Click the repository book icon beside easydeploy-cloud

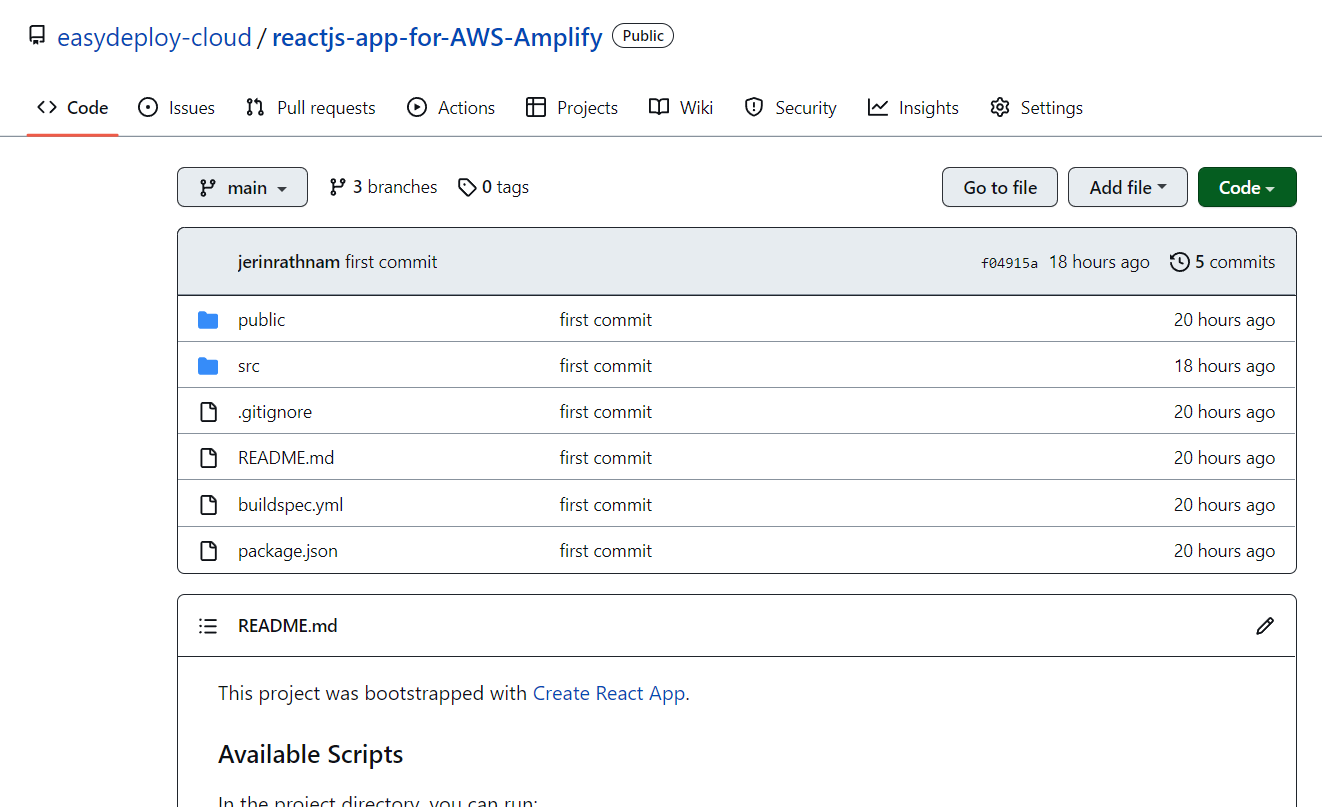(37, 37)
